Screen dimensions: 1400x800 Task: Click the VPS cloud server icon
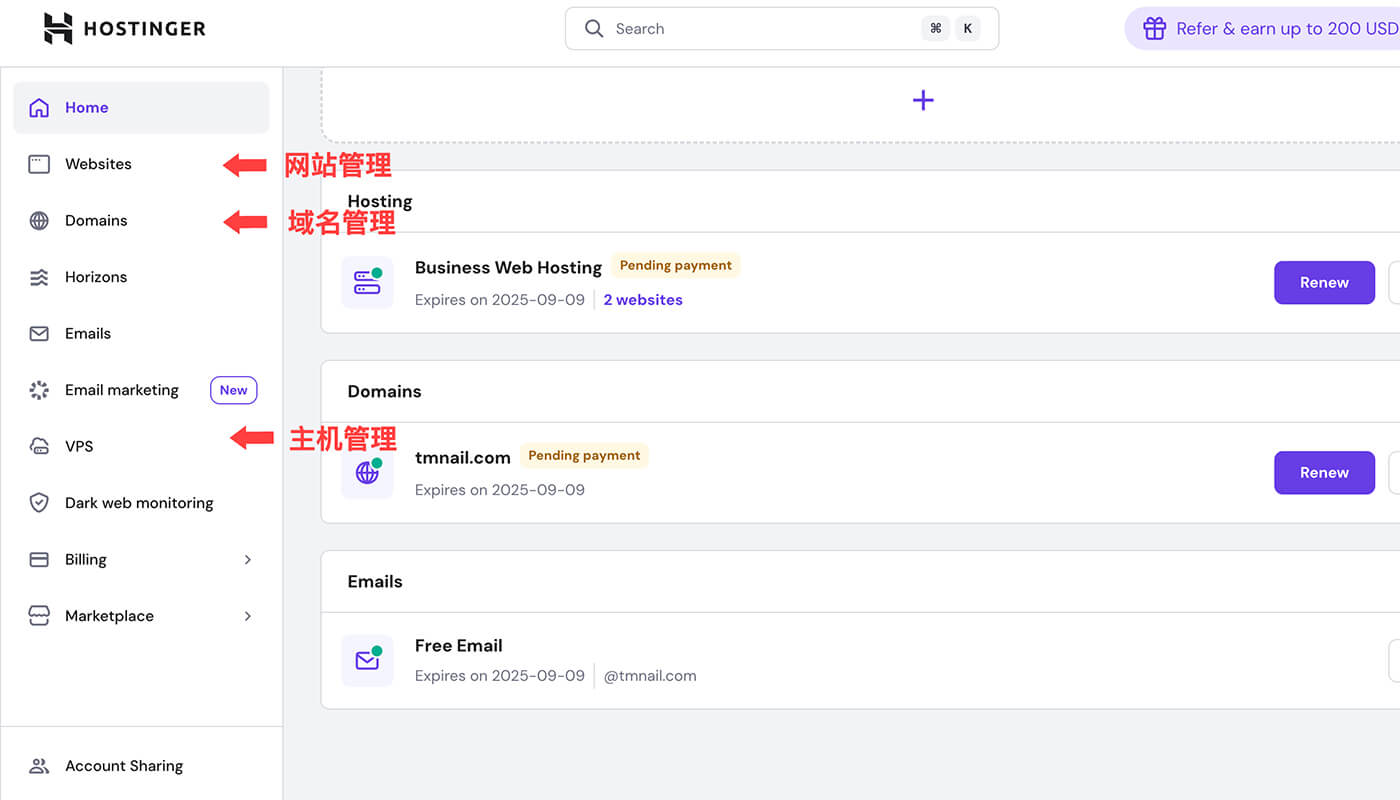pyautogui.click(x=39, y=447)
